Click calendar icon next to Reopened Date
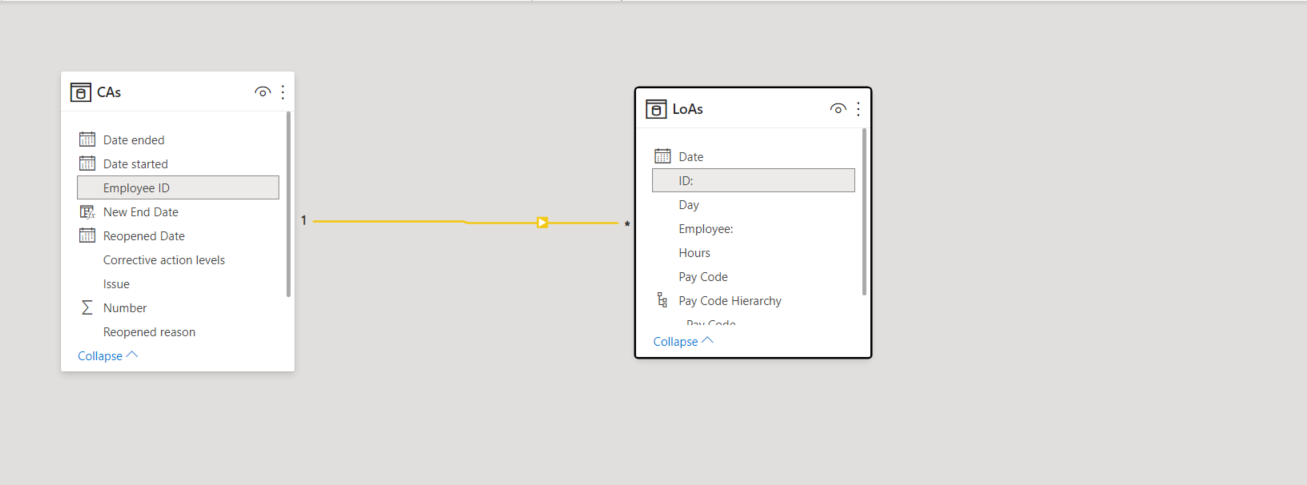The width and height of the screenshot is (1307, 485). point(87,236)
